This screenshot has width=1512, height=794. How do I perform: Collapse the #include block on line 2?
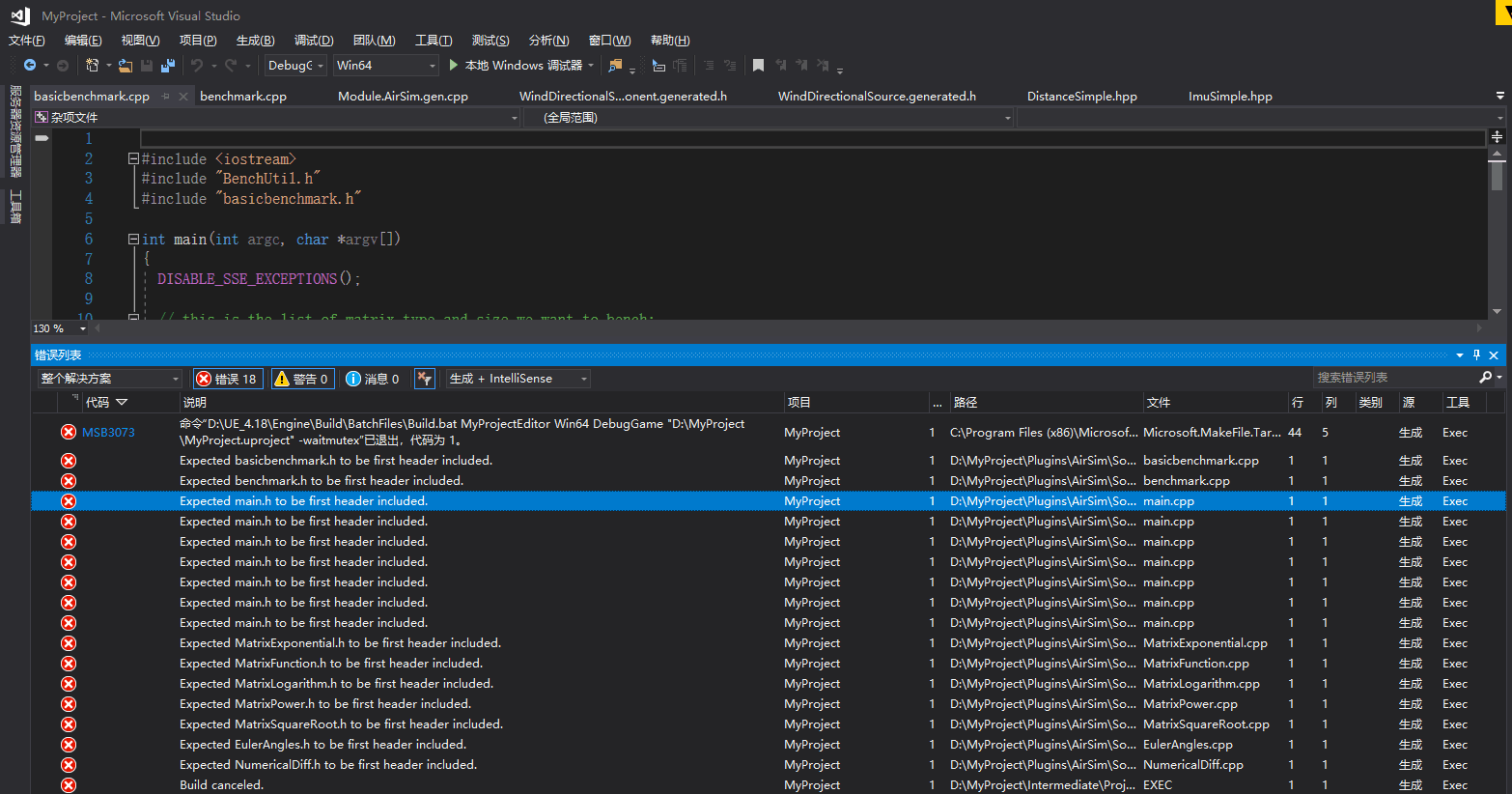pyautogui.click(x=133, y=159)
